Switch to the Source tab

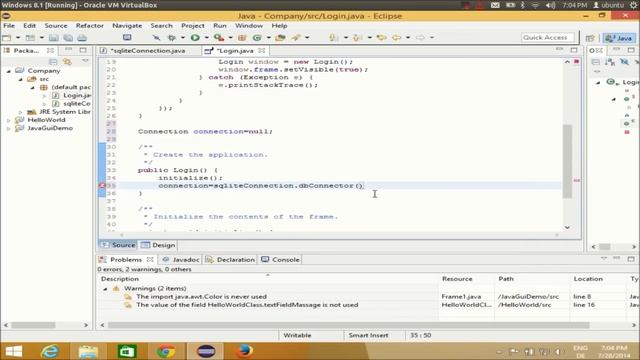click(118, 245)
